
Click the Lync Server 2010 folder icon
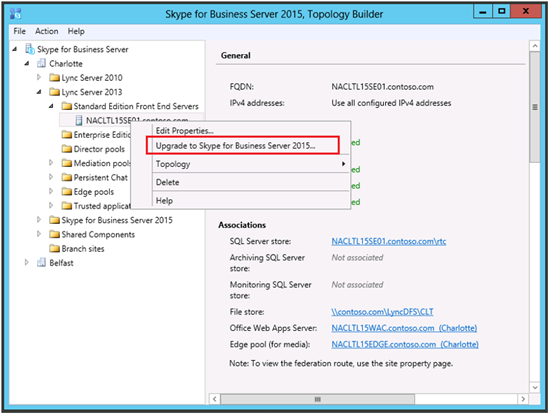[54, 78]
